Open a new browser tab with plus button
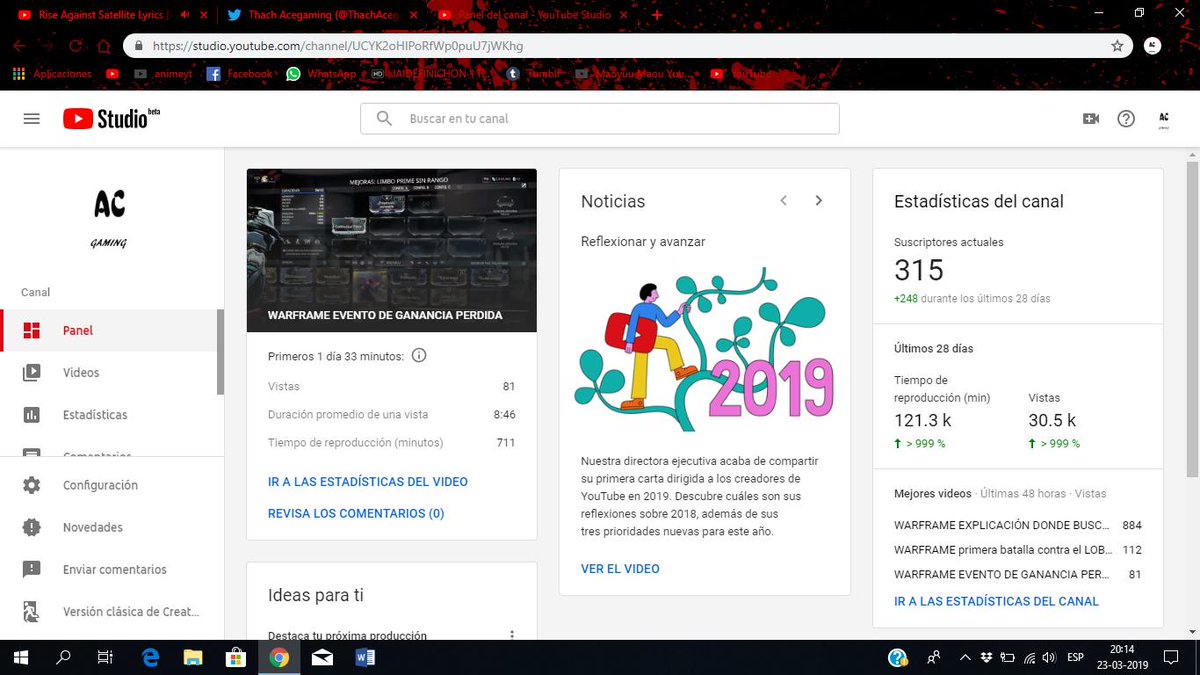 pos(657,15)
